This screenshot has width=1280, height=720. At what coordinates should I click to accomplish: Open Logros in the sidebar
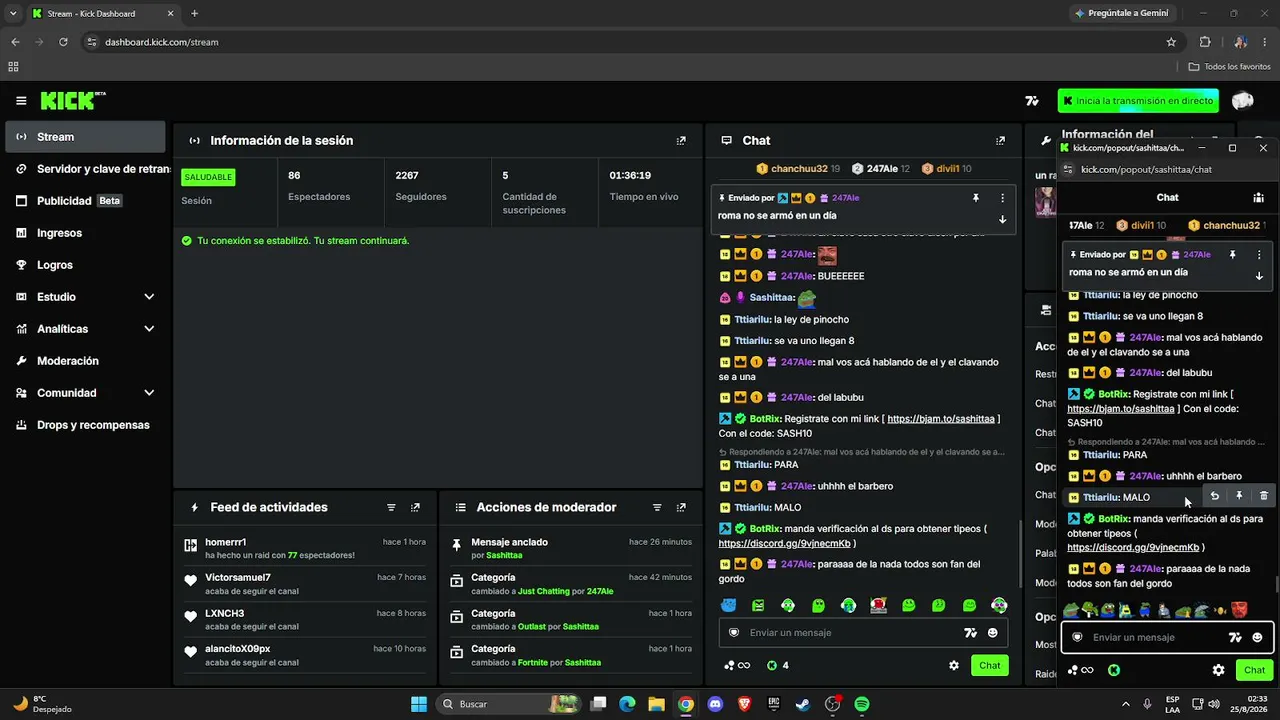point(85,265)
